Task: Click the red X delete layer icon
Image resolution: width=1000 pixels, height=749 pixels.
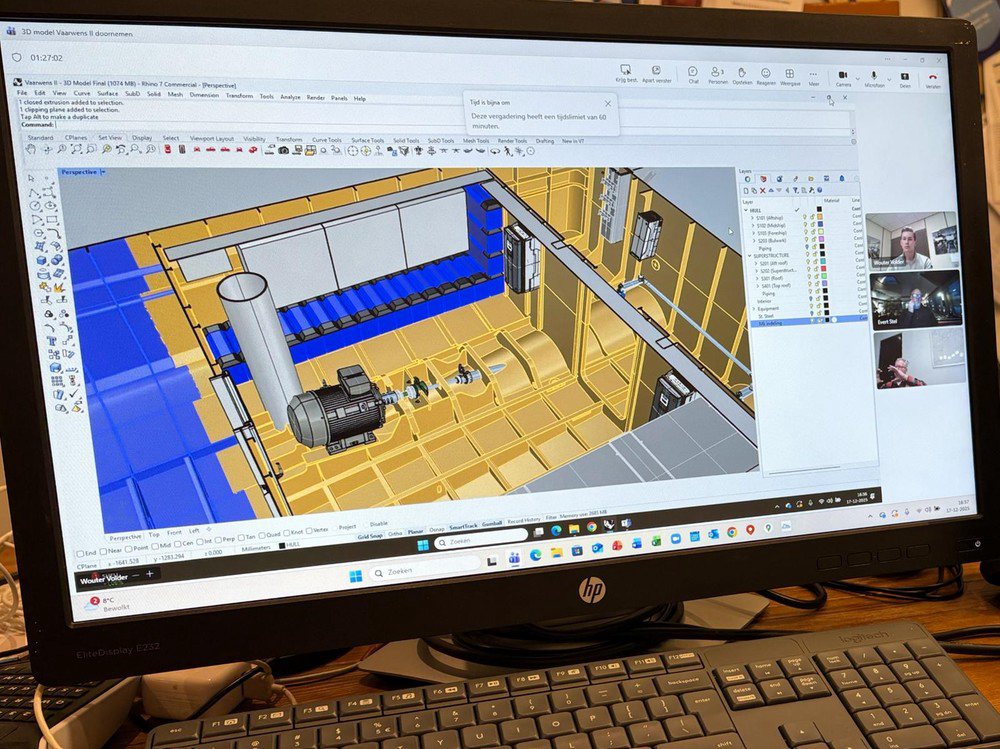Action: (x=763, y=190)
